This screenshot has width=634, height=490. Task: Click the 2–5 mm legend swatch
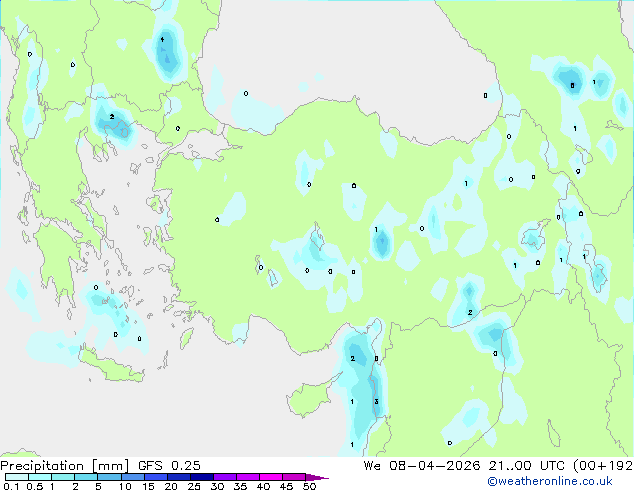(x=86, y=477)
